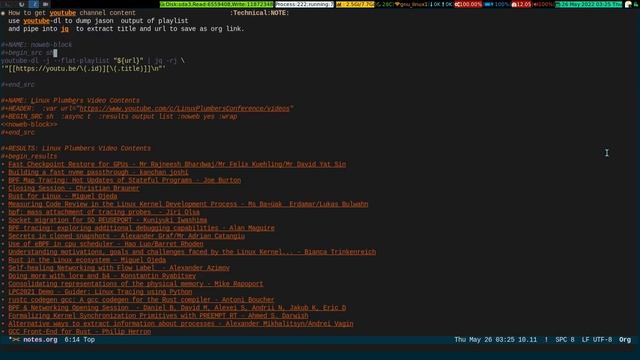Open the Rust in the Linux ecosystem link

click(x=87, y=260)
